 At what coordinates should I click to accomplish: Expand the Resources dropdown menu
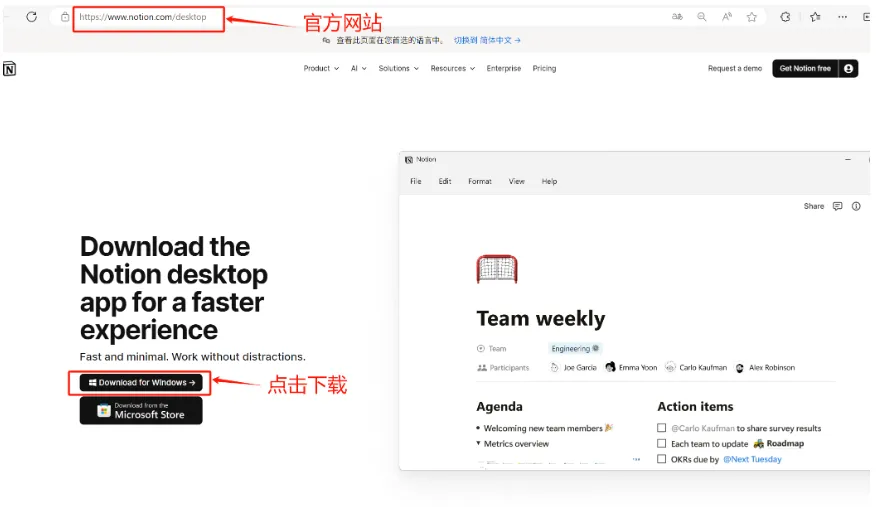click(452, 68)
